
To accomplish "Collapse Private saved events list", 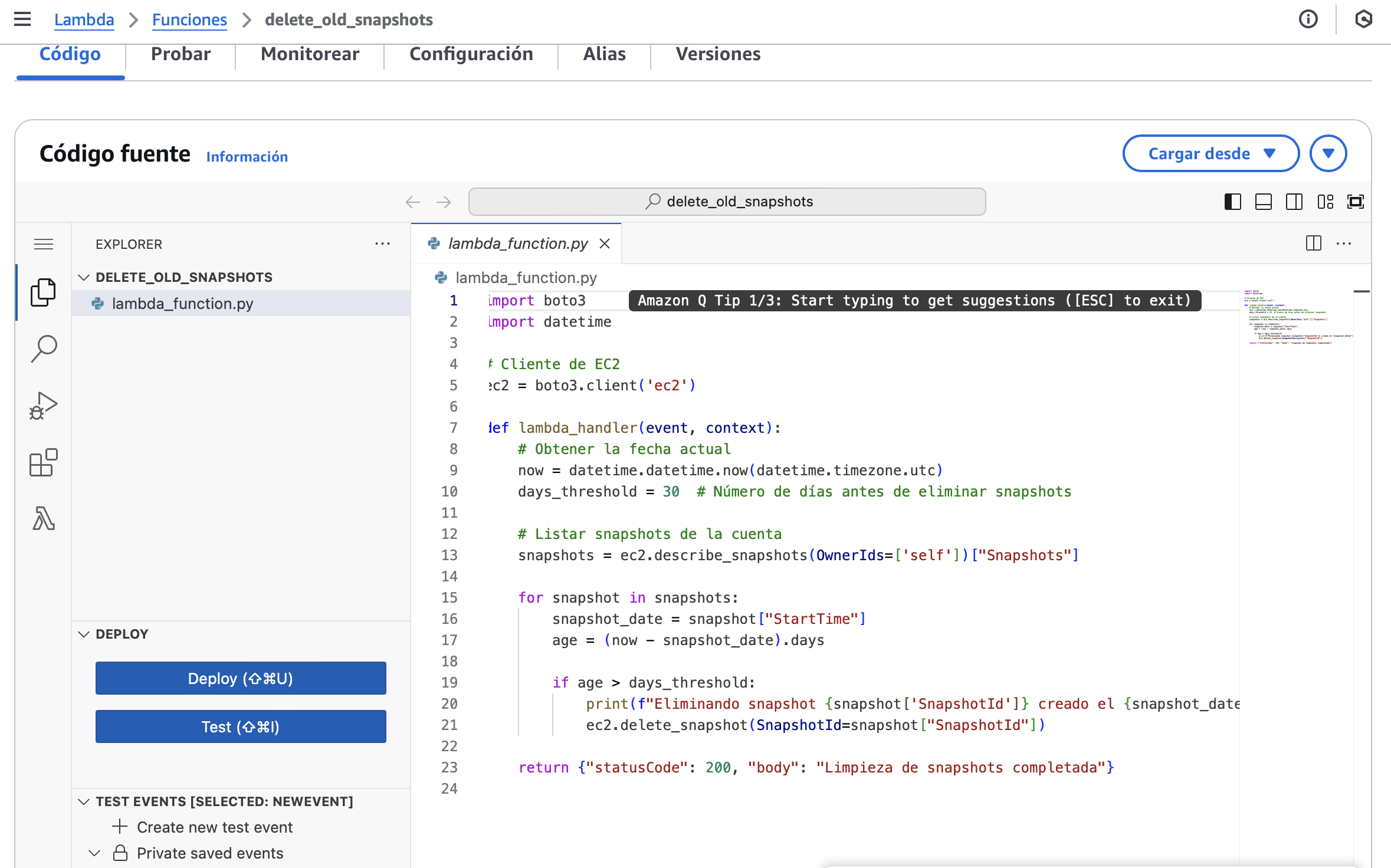I will pos(94,853).
